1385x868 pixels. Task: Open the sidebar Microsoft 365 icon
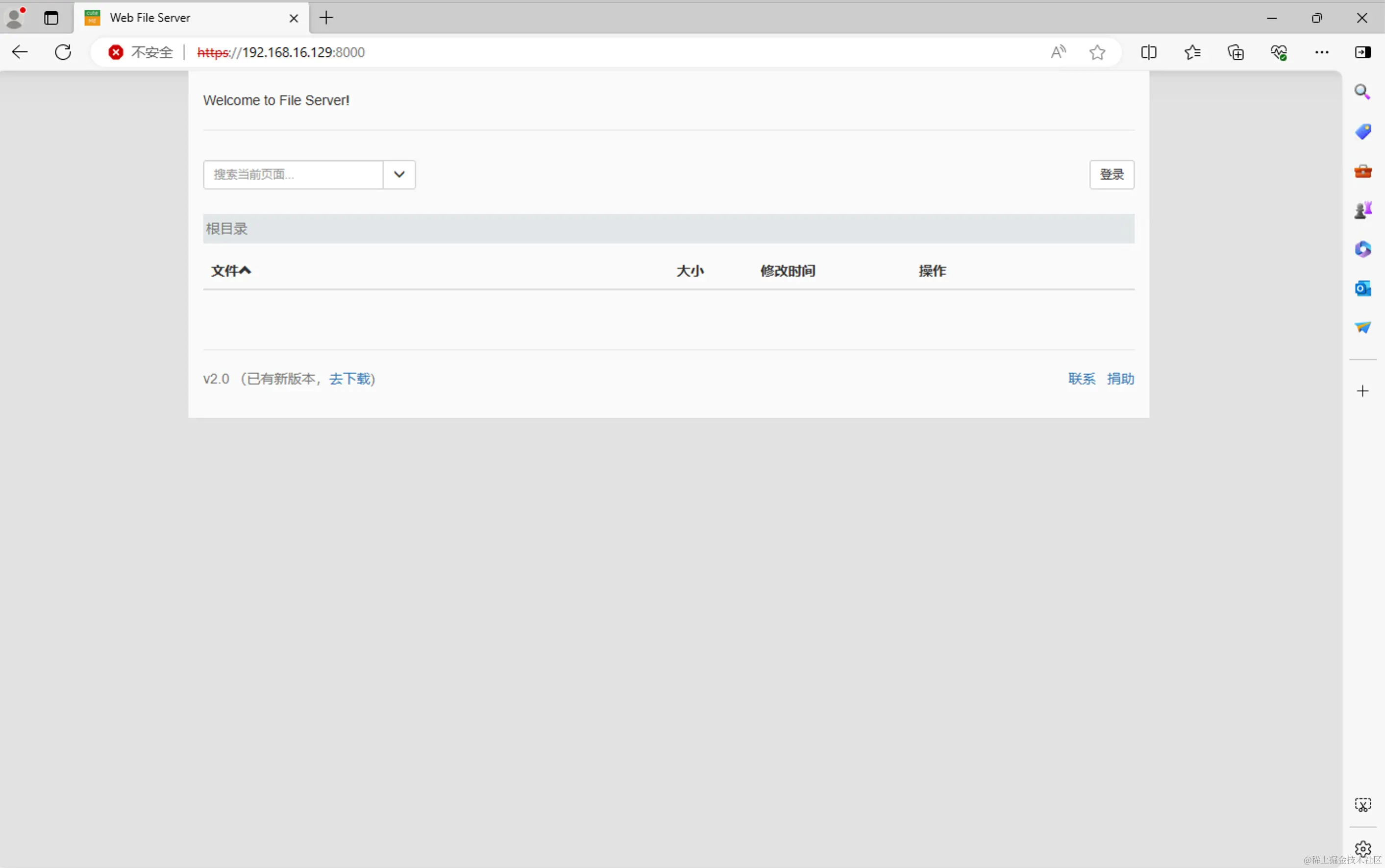tap(1362, 249)
